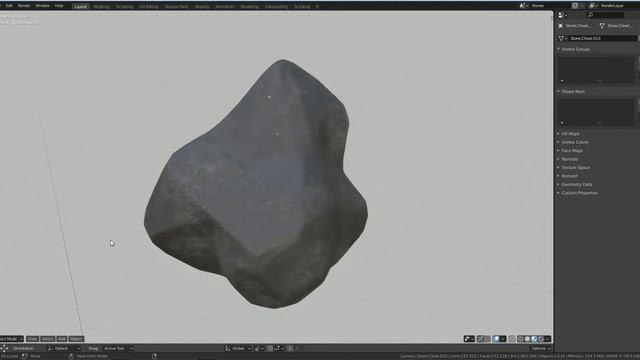Click the scene name field at top
The height and width of the screenshot is (360, 640).
coord(549,6)
